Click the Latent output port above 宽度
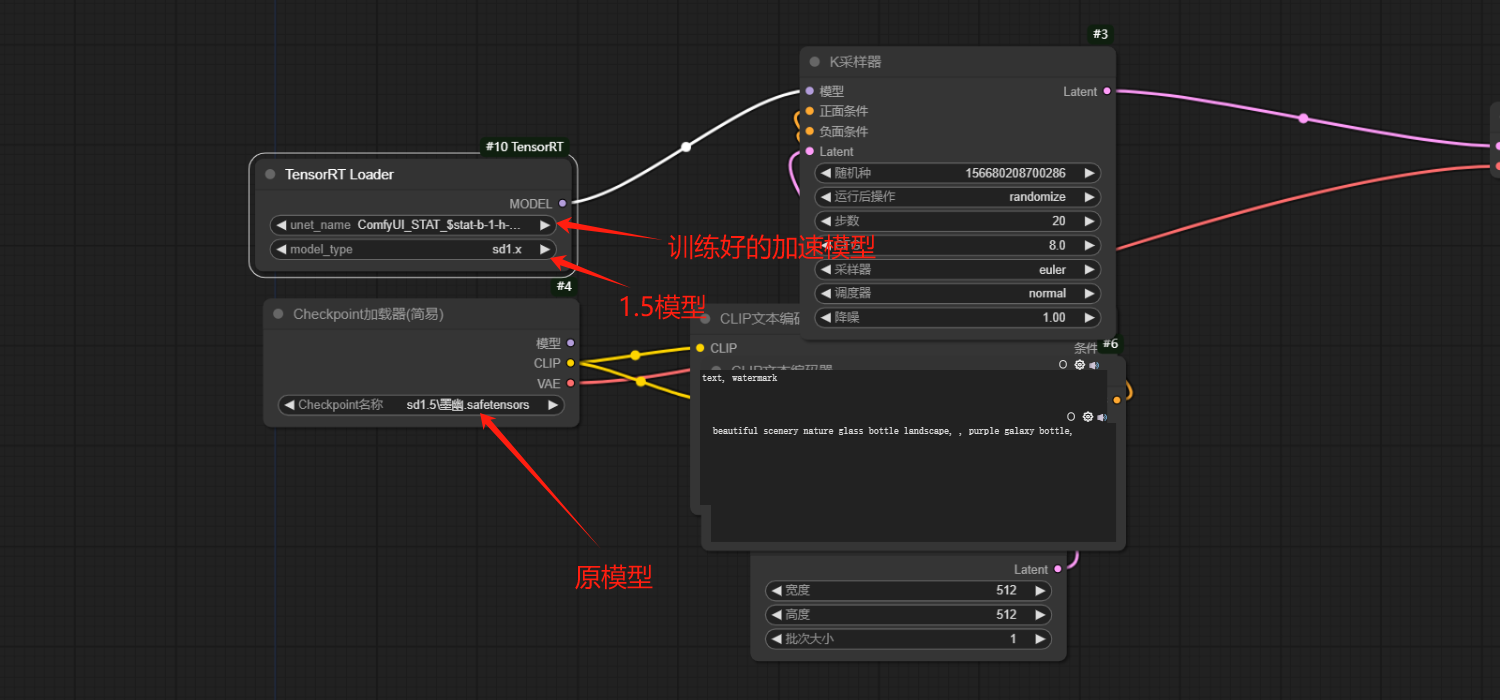The width and height of the screenshot is (1500, 700). [1058, 569]
